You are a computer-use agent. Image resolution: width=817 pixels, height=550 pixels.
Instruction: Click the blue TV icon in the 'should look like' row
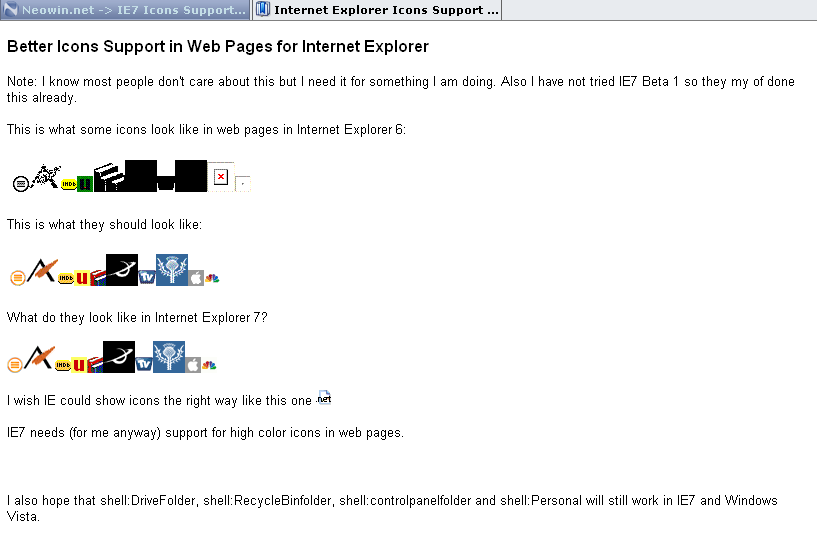point(146,278)
